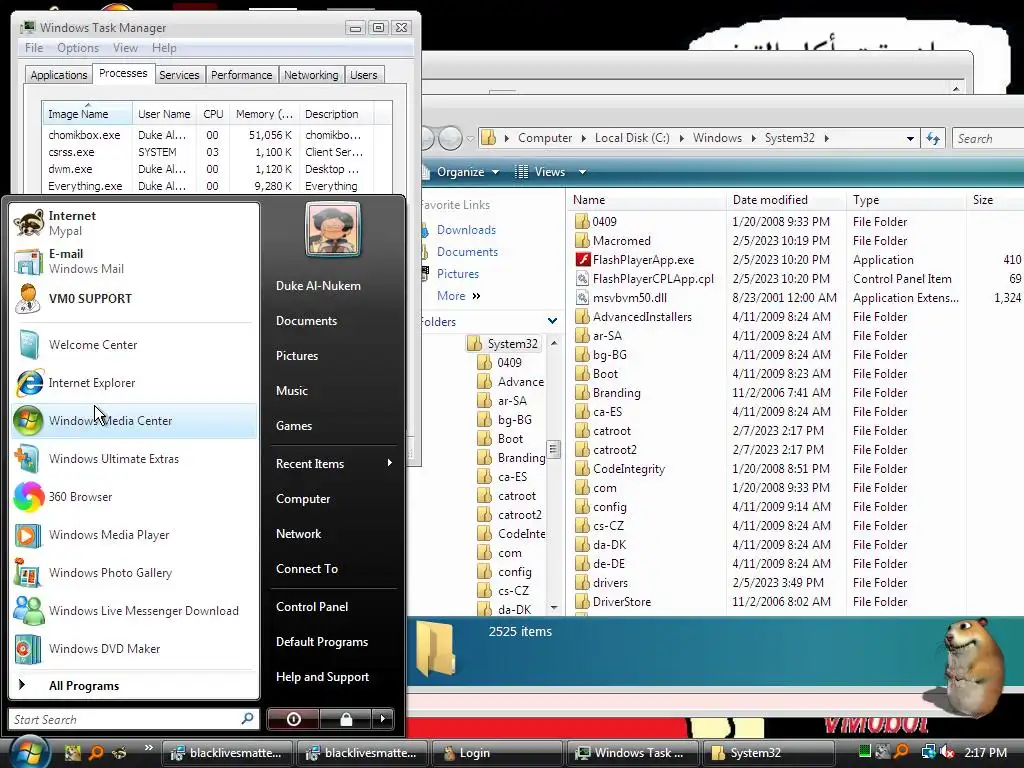Click the Explorer forward navigation button
The image size is (1024, 768).
(x=451, y=138)
